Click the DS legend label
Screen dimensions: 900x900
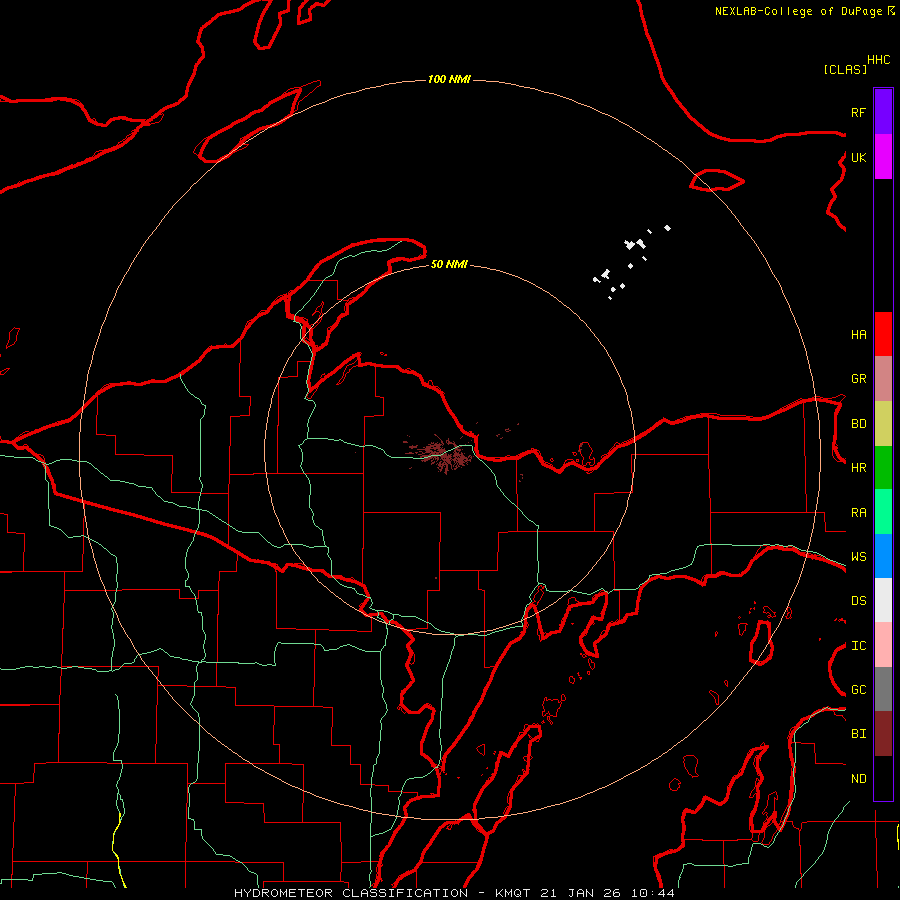click(x=858, y=601)
